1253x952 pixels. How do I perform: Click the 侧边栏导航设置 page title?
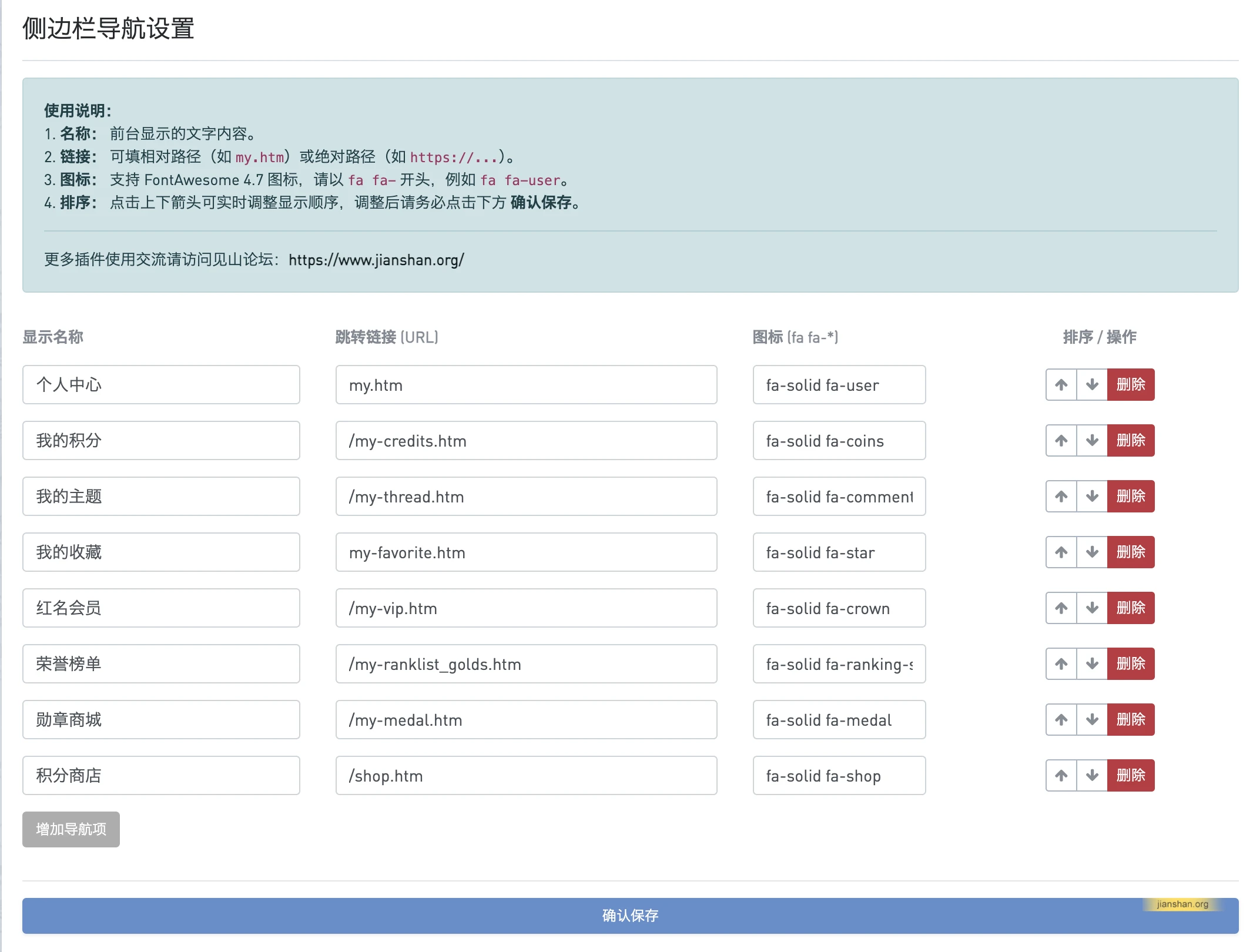pyautogui.click(x=108, y=28)
